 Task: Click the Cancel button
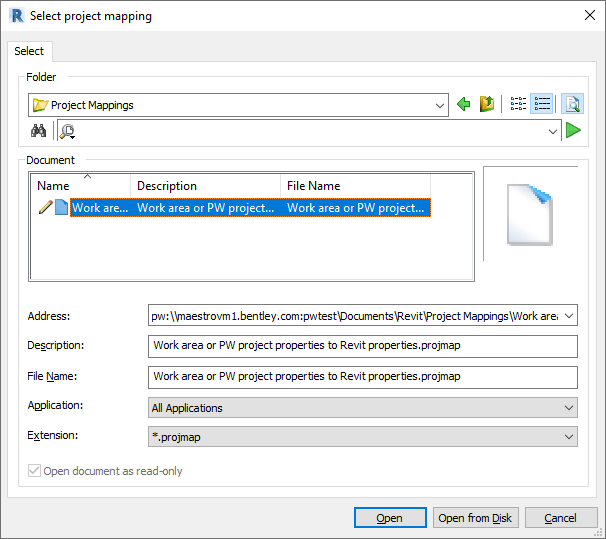(x=560, y=518)
